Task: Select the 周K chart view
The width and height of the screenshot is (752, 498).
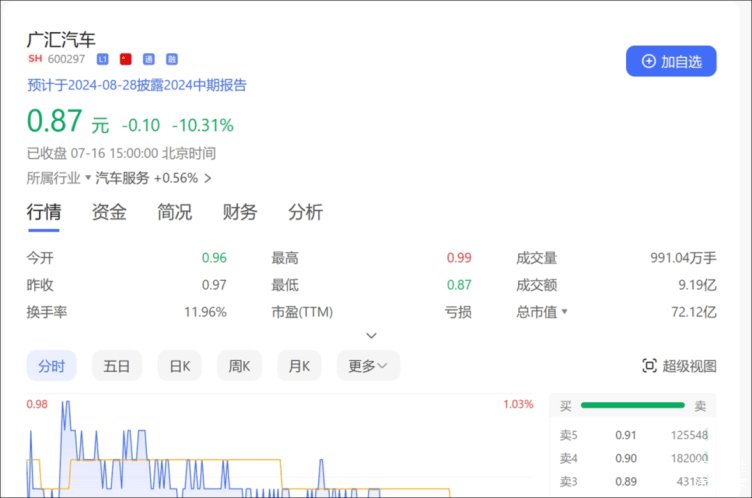Action: pos(239,366)
